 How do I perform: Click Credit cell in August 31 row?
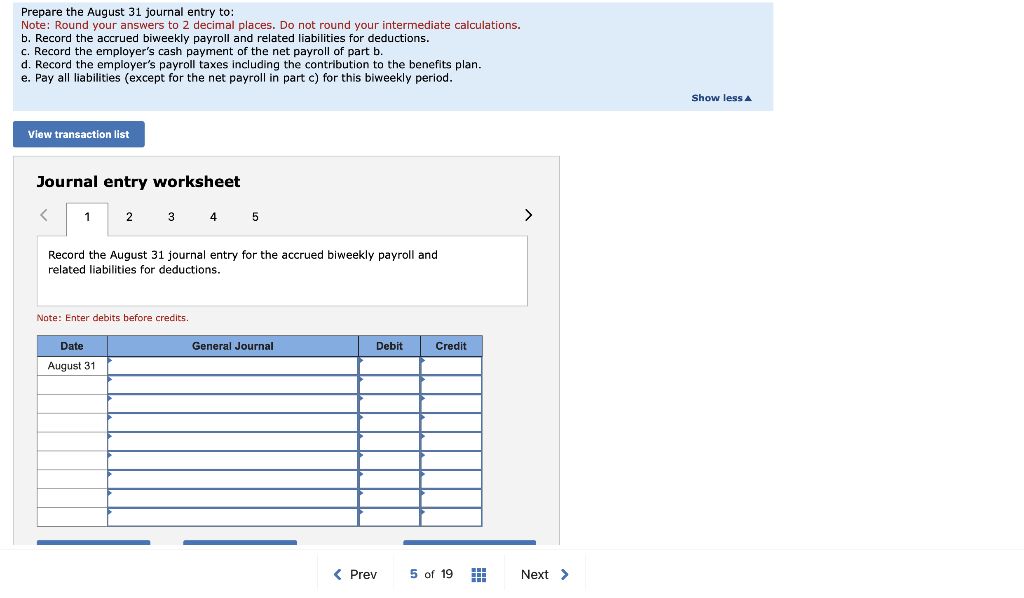[451, 366]
